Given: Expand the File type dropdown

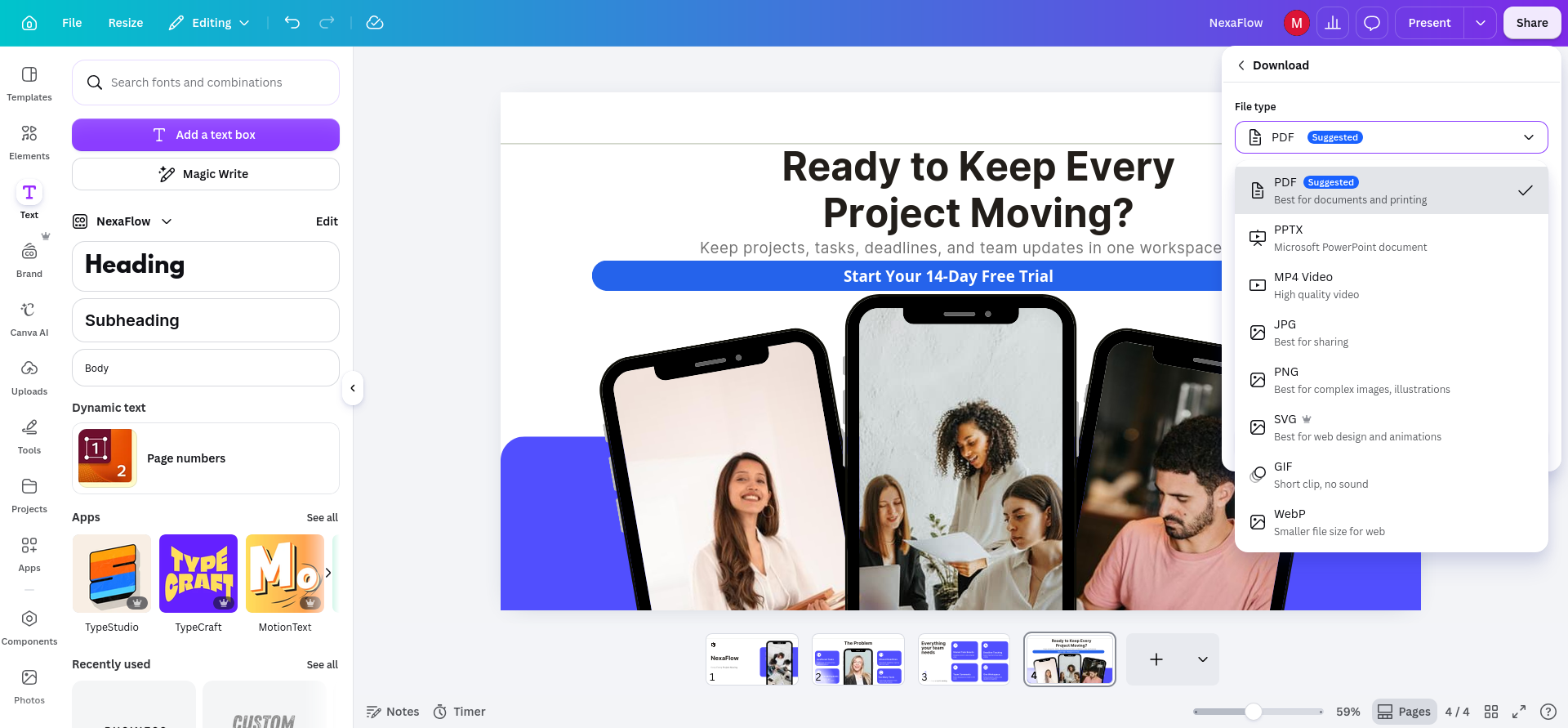Looking at the screenshot, I should [1391, 137].
